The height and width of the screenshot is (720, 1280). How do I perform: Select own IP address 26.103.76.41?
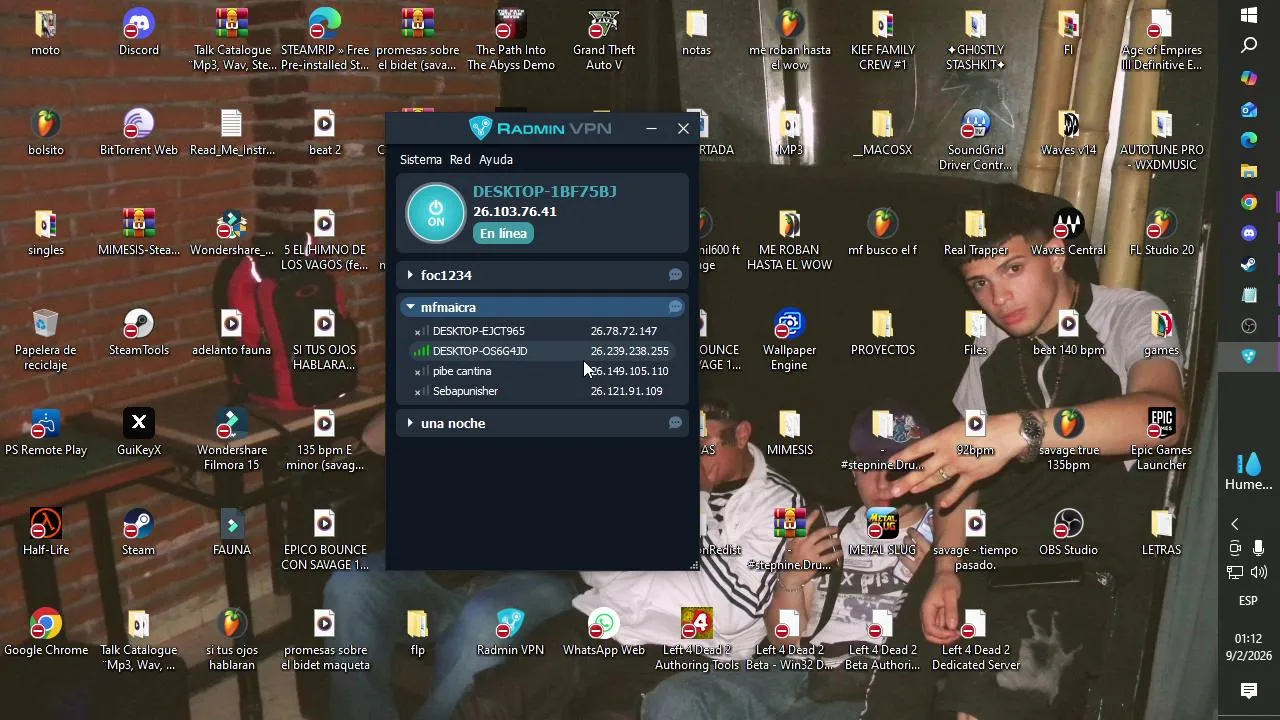(x=515, y=211)
